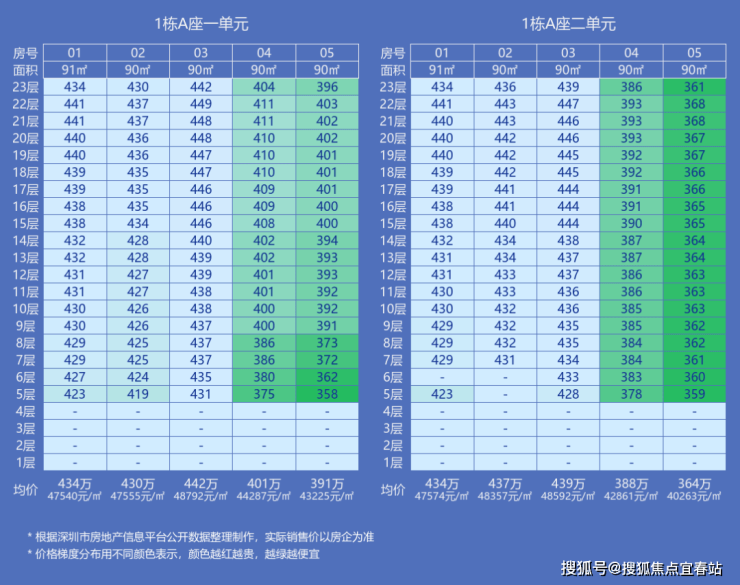The image size is (740, 585).
Task: Select room 05 header in 二单元 table
Action: coord(694,52)
